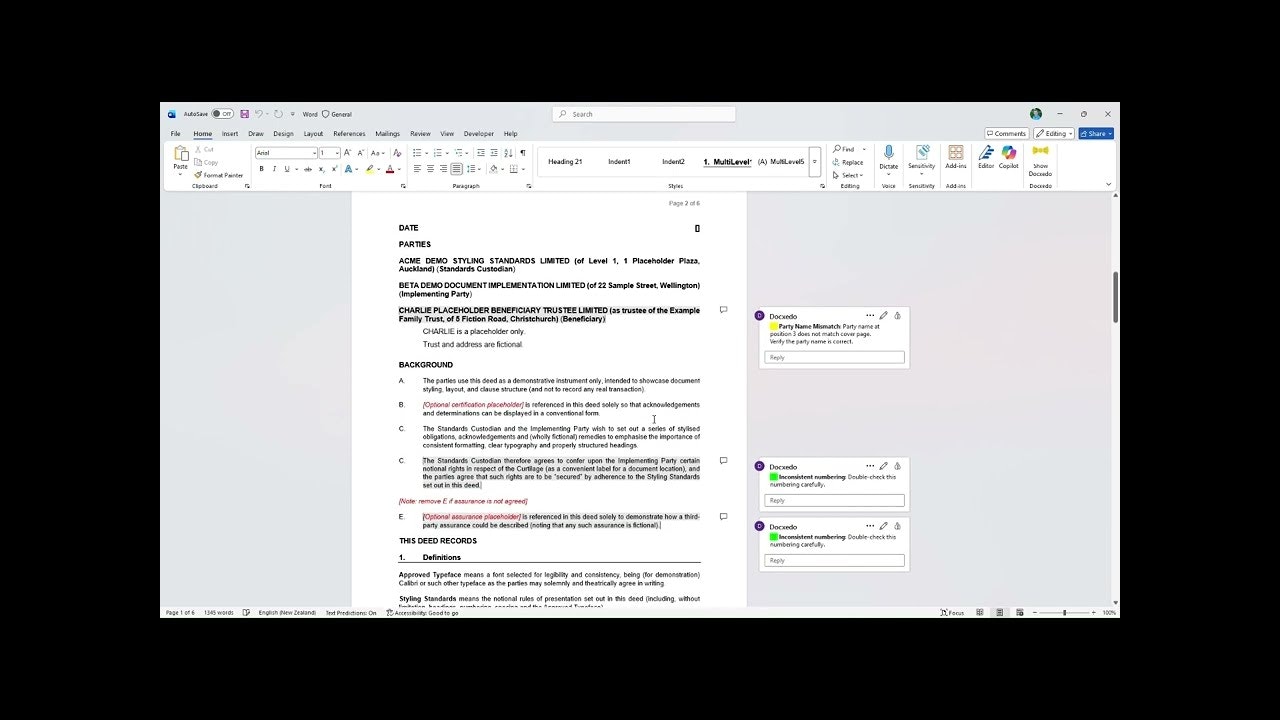Open Accessibility: Good to go status
This screenshot has height=720, width=1280.
(422, 612)
